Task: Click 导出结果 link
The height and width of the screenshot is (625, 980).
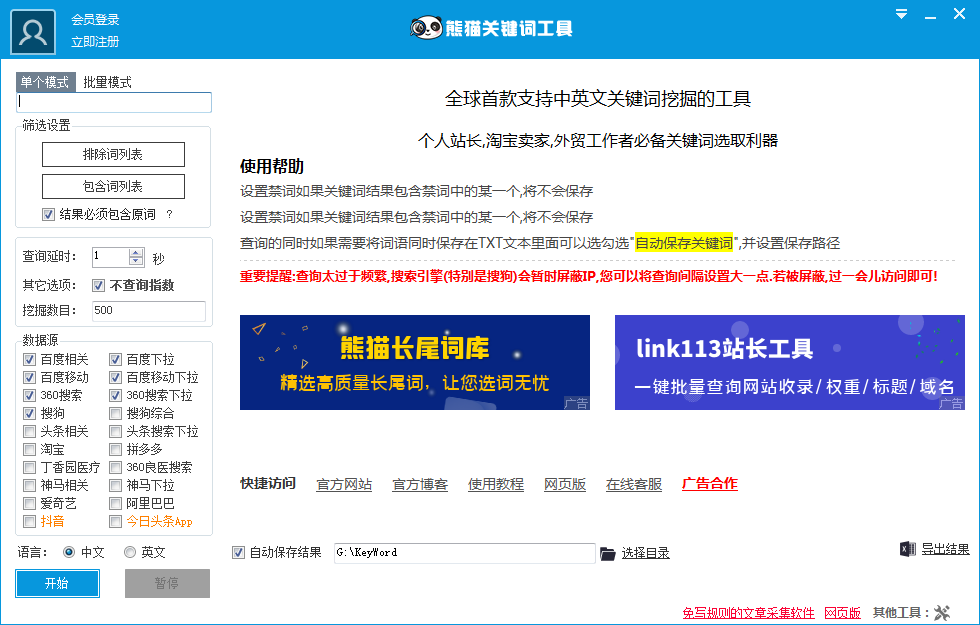Action: [946, 549]
